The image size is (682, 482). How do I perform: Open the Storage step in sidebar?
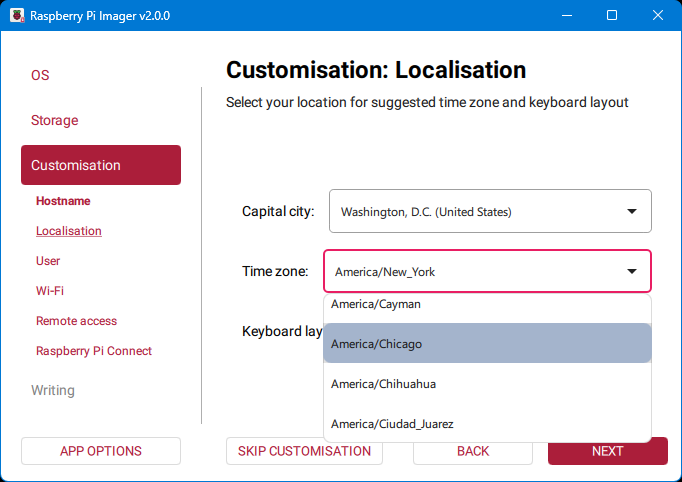(x=54, y=121)
